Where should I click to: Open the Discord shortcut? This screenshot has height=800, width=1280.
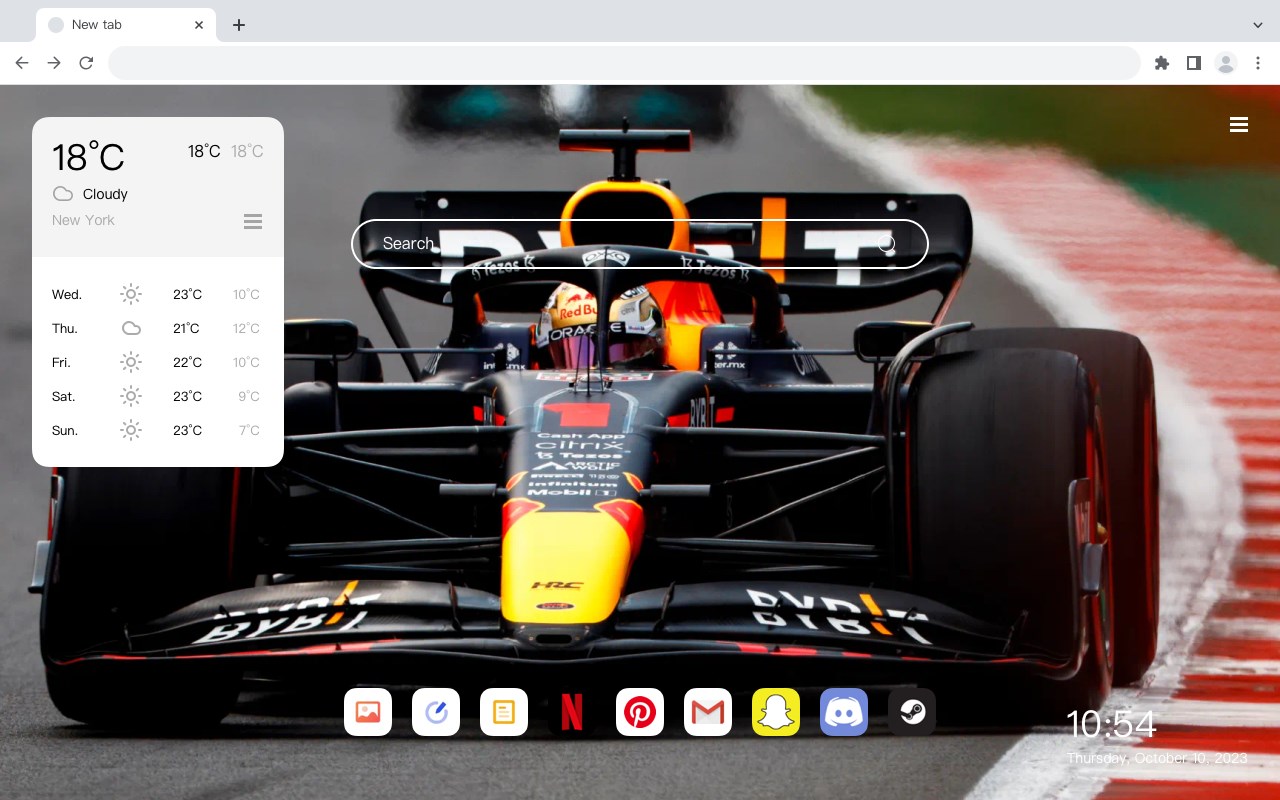[x=844, y=712]
